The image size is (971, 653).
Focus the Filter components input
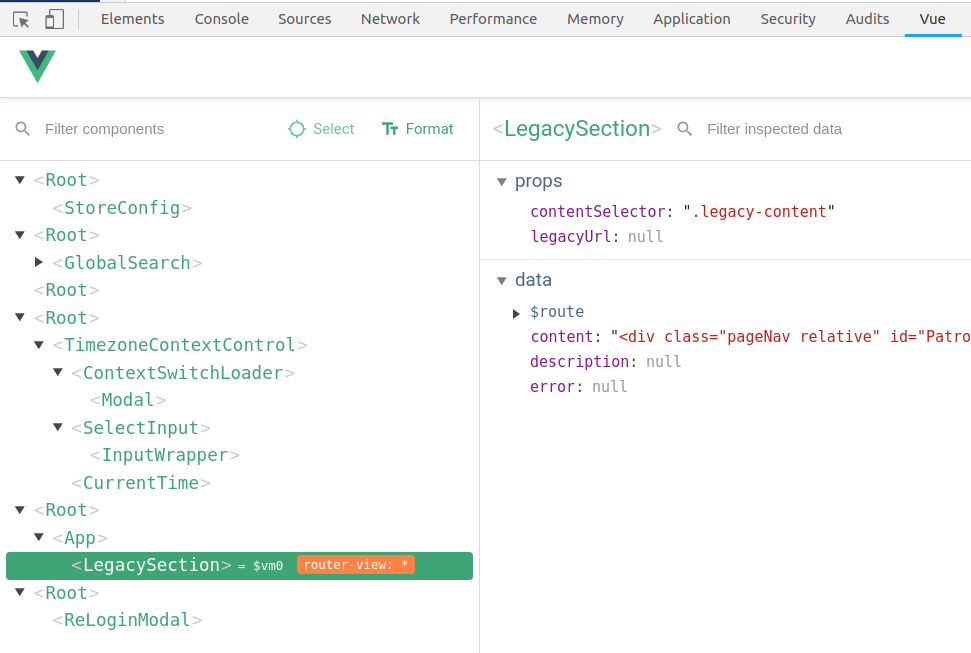(x=104, y=129)
